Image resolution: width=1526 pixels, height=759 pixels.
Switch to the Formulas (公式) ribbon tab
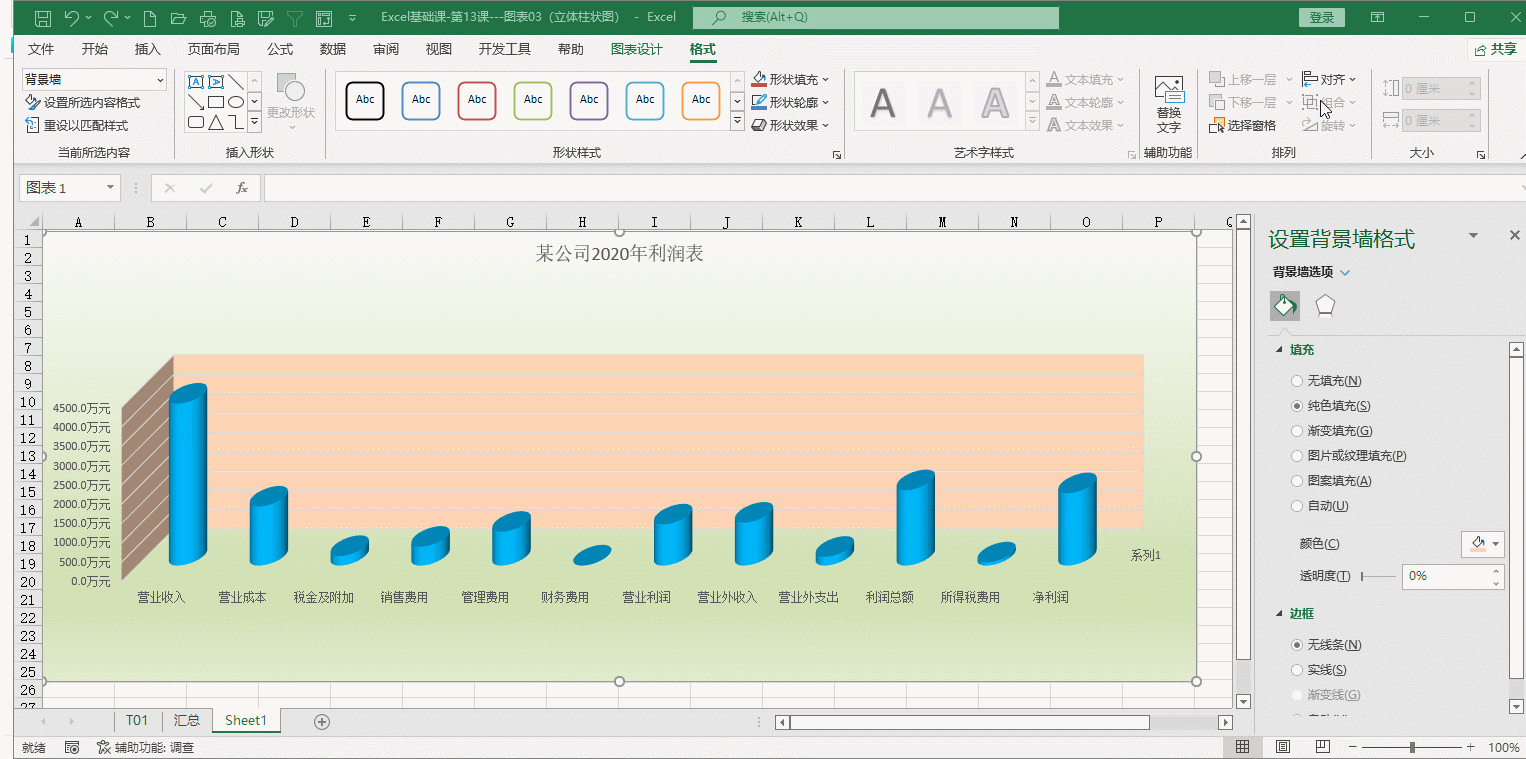pos(280,50)
